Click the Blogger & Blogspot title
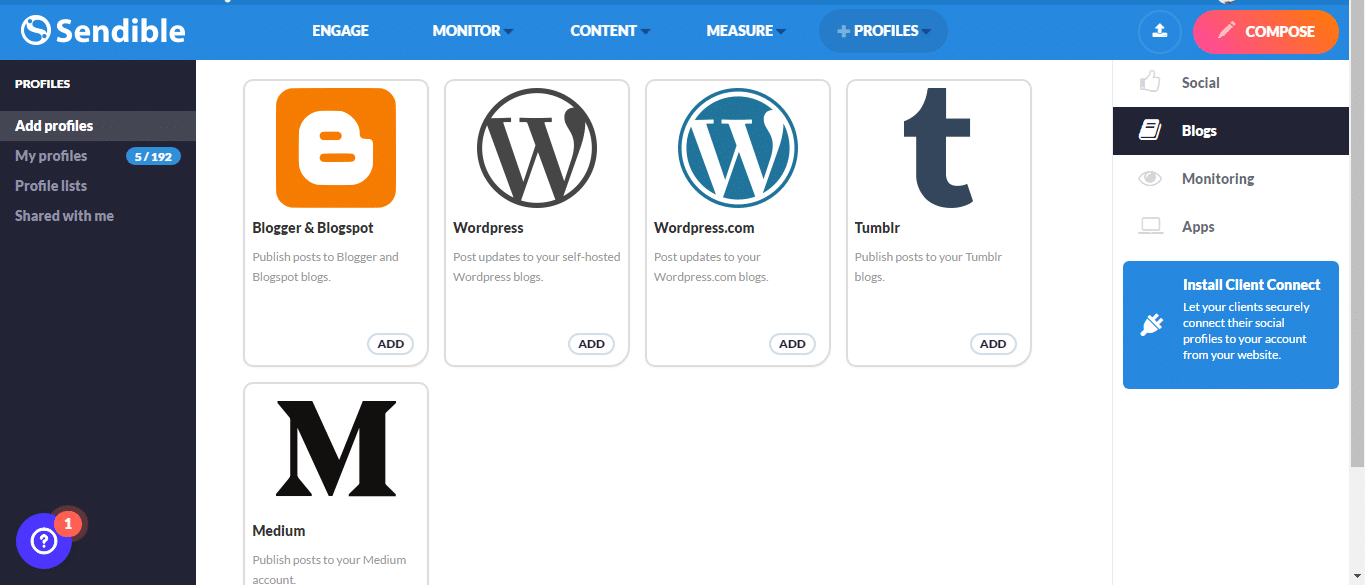 [x=313, y=228]
